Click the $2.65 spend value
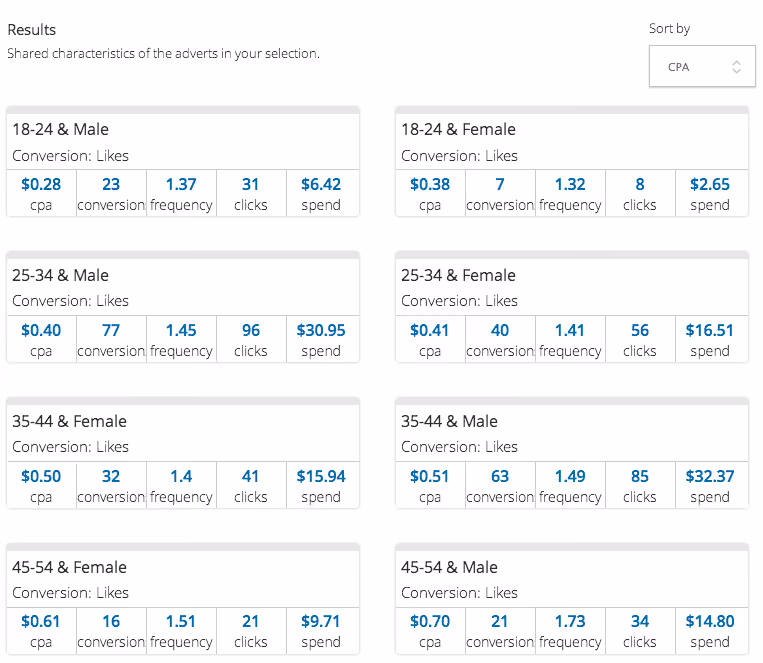The height and width of the screenshot is (663, 763). pyautogui.click(x=709, y=184)
